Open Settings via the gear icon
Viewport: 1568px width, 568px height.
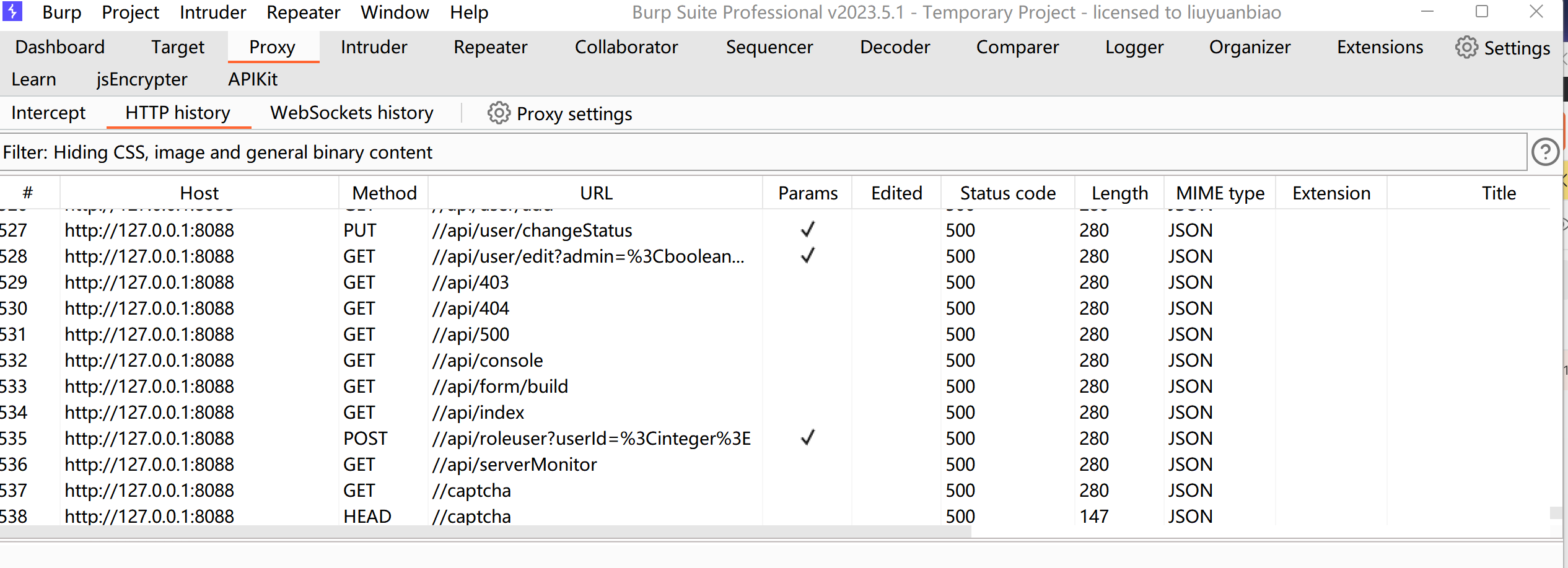1466,48
